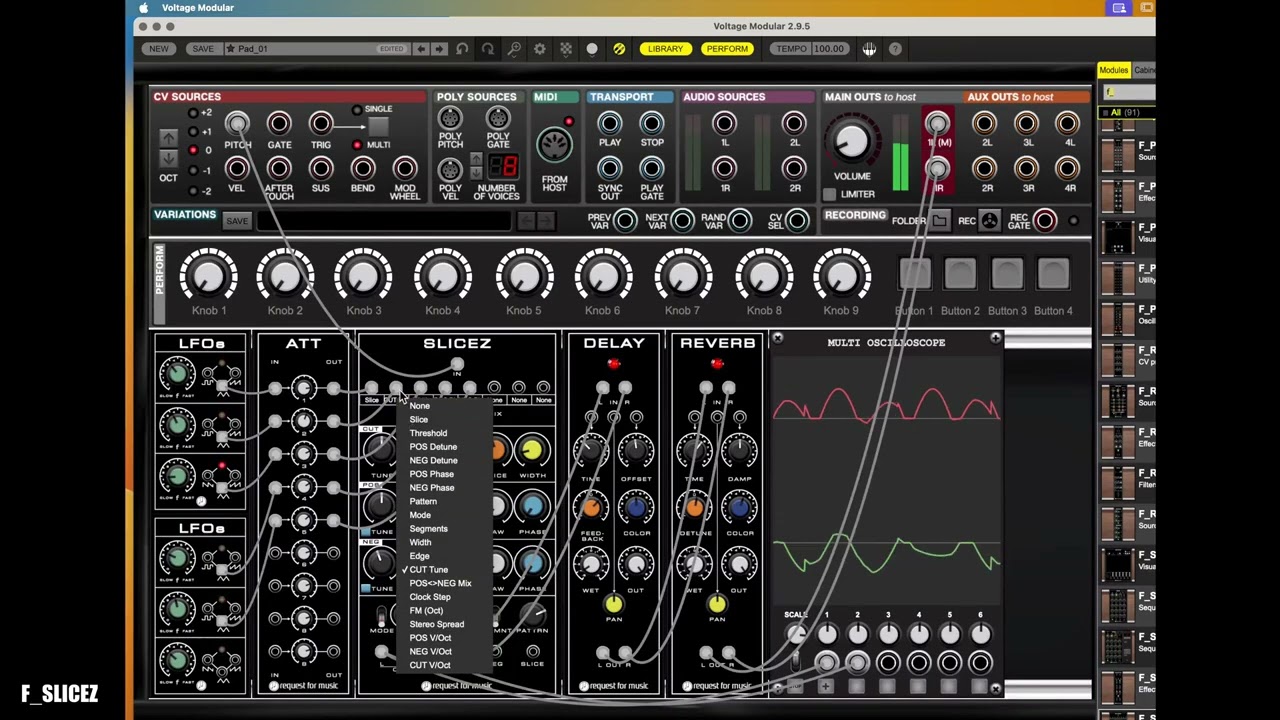
Task: Adjust perform Knob 5
Action: [x=524, y=277]
